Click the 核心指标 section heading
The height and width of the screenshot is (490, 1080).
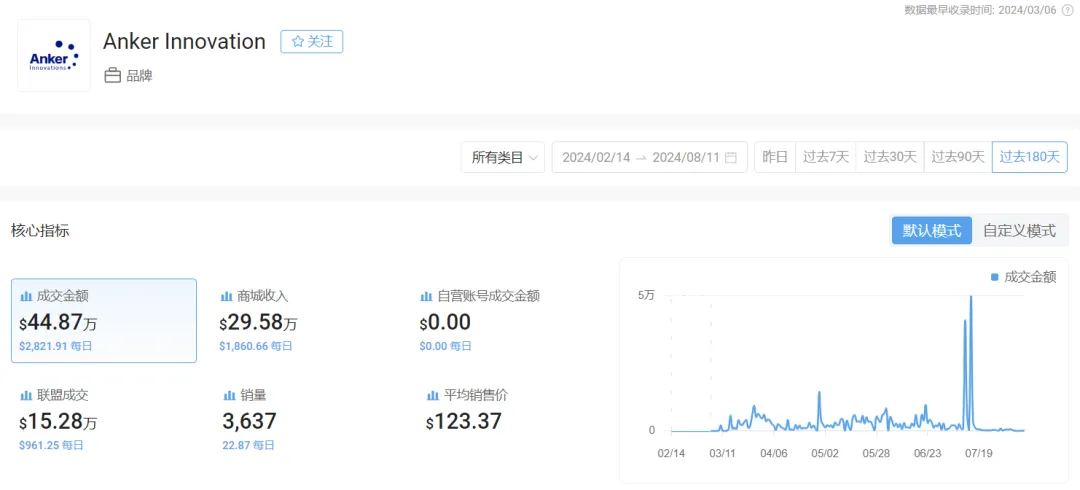40,231
